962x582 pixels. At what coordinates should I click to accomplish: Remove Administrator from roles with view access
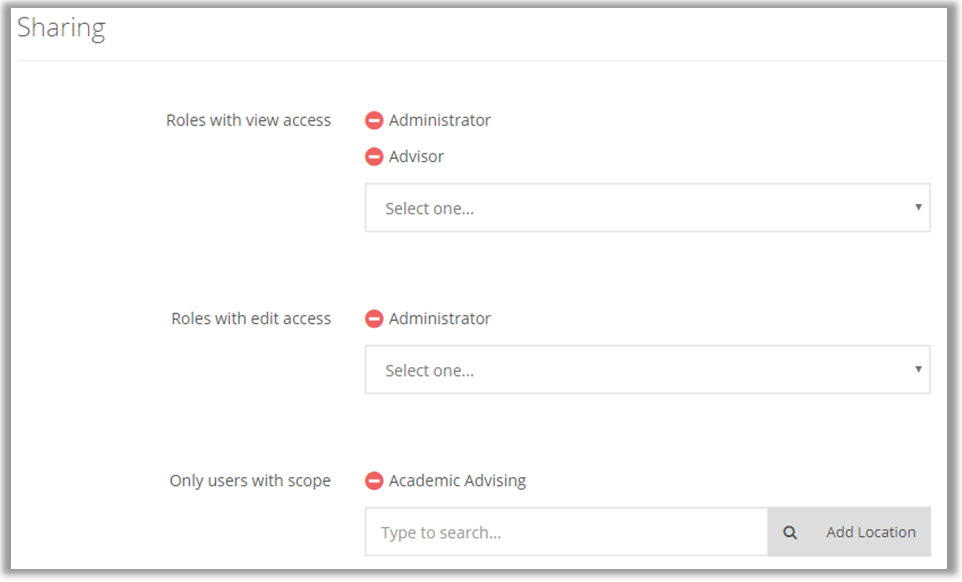tap(374, 121)
